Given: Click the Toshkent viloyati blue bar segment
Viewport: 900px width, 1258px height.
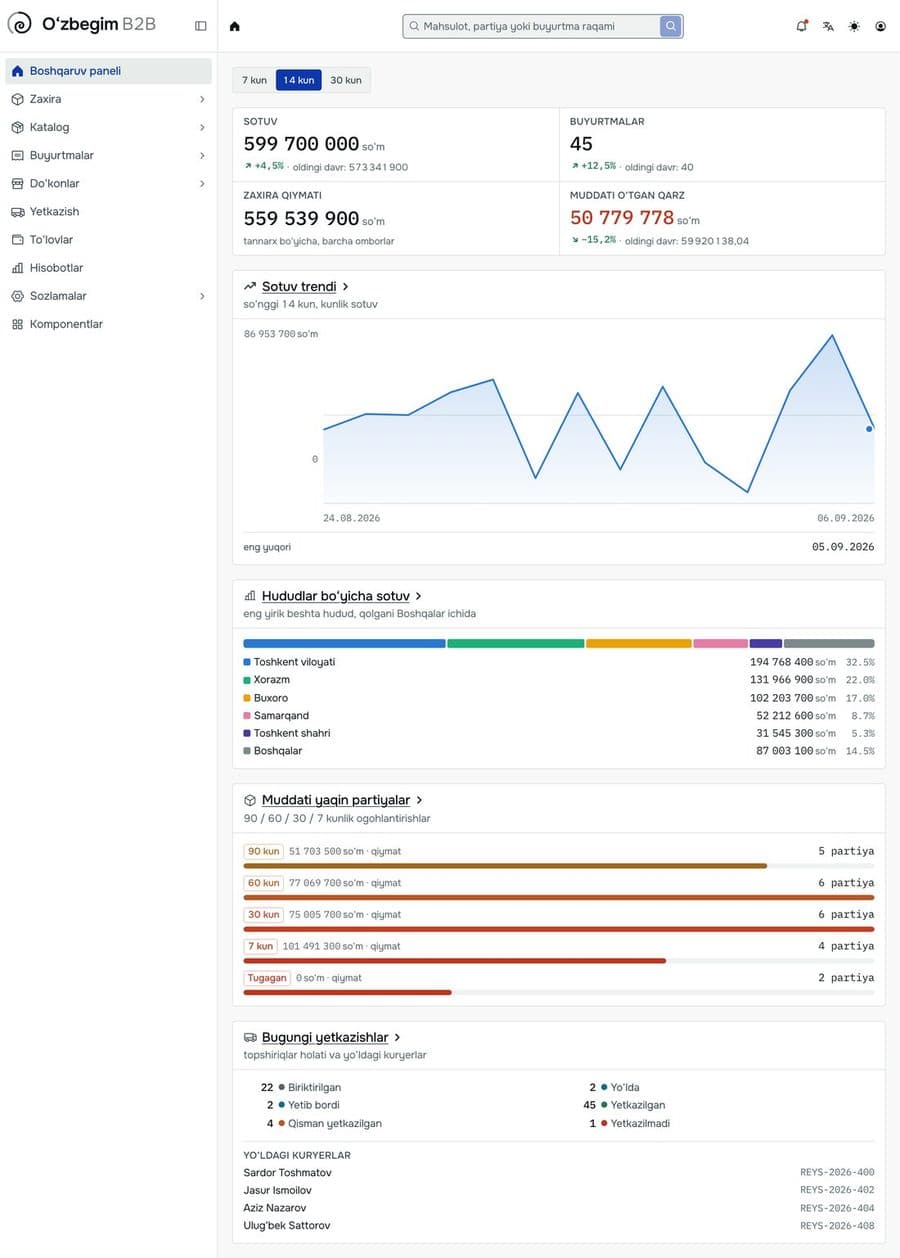Looking at the screenshot, I should 344,644.
